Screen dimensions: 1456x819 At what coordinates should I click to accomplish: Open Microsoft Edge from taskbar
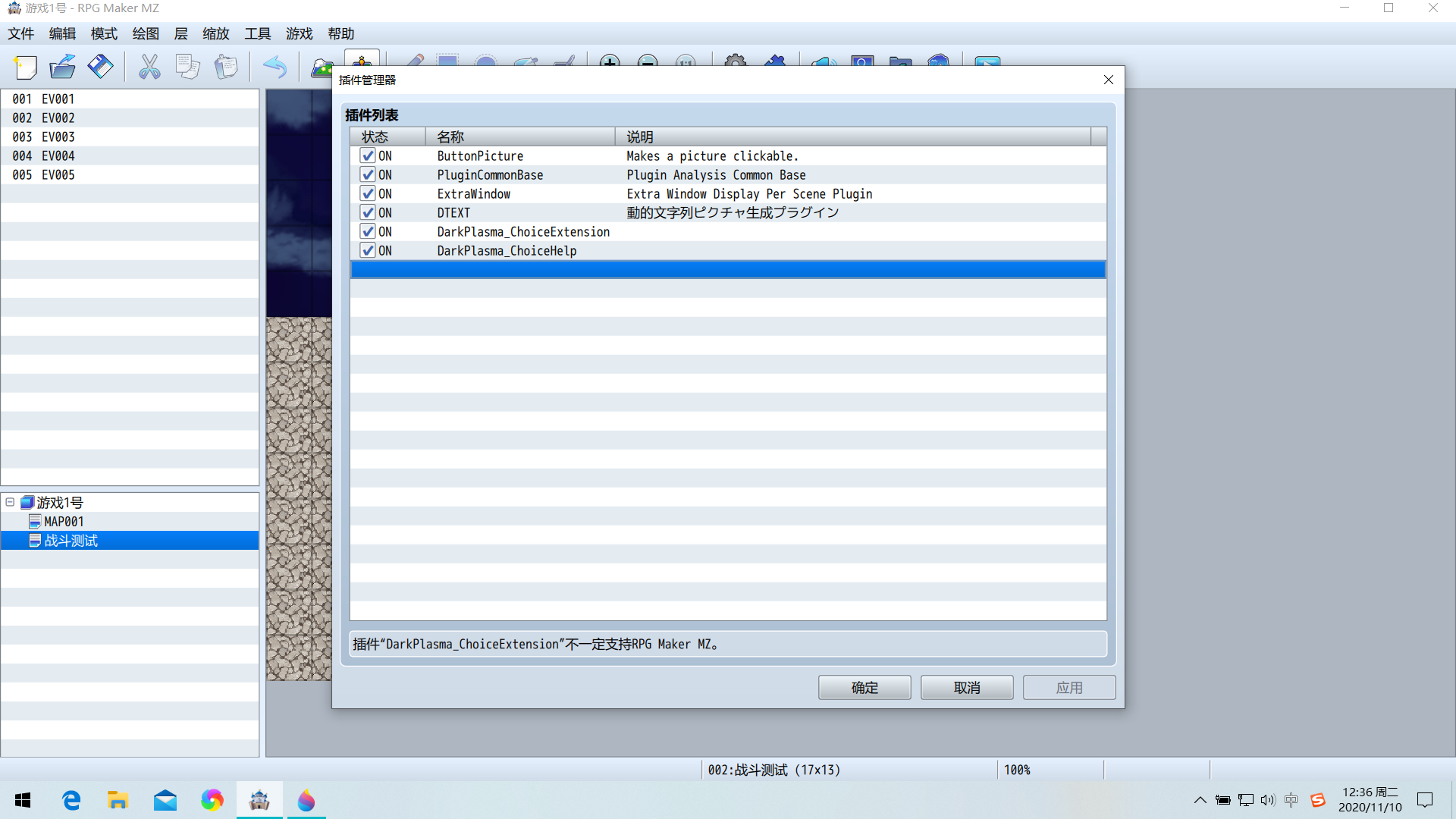(x=71, y=800)
